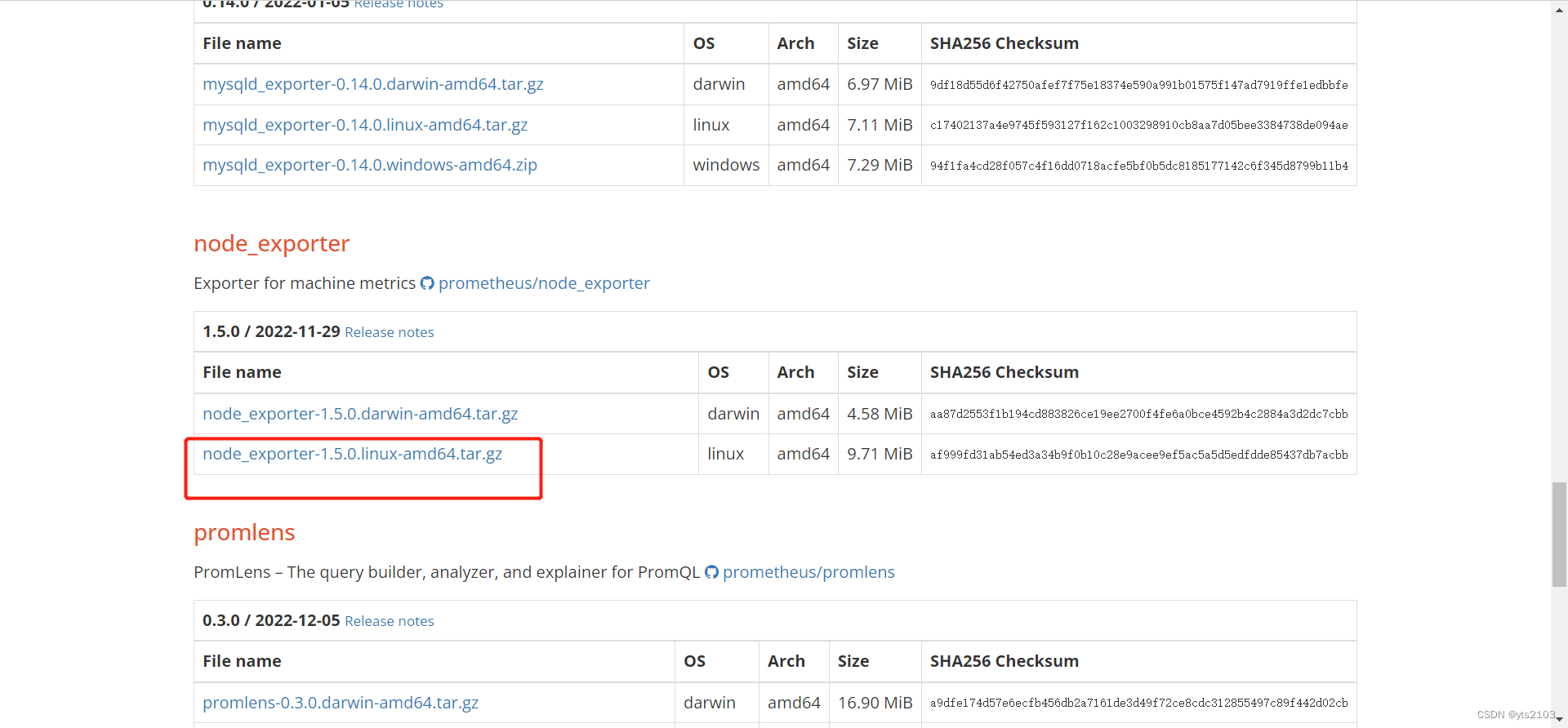
Task: Download promlens-0.3.0.darwin-amd64.tar.gz
Action: (341, 703)
